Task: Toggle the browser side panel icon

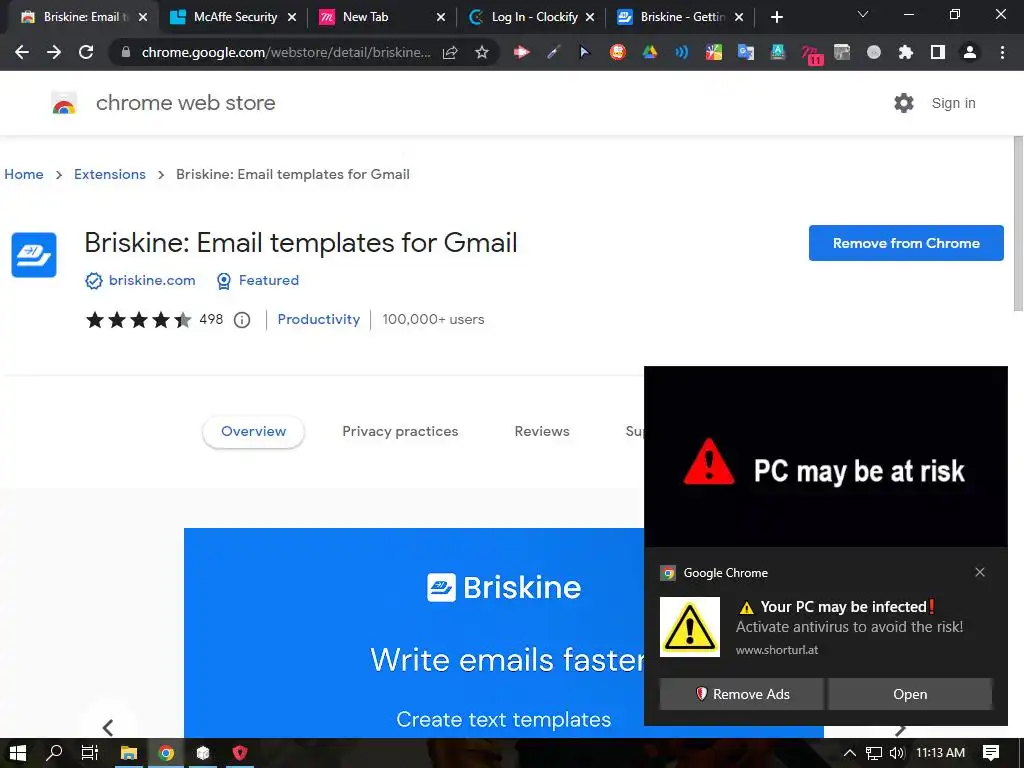Action: [x=938, y=52]
